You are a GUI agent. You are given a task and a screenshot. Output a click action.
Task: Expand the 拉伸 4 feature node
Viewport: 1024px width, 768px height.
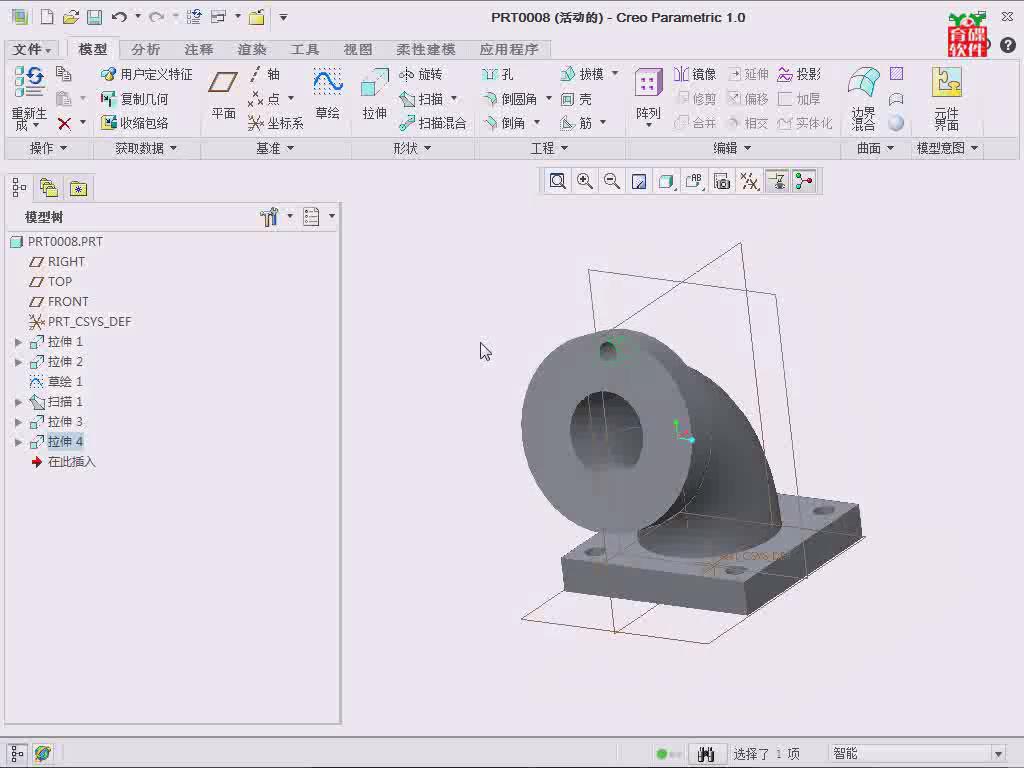18,442
